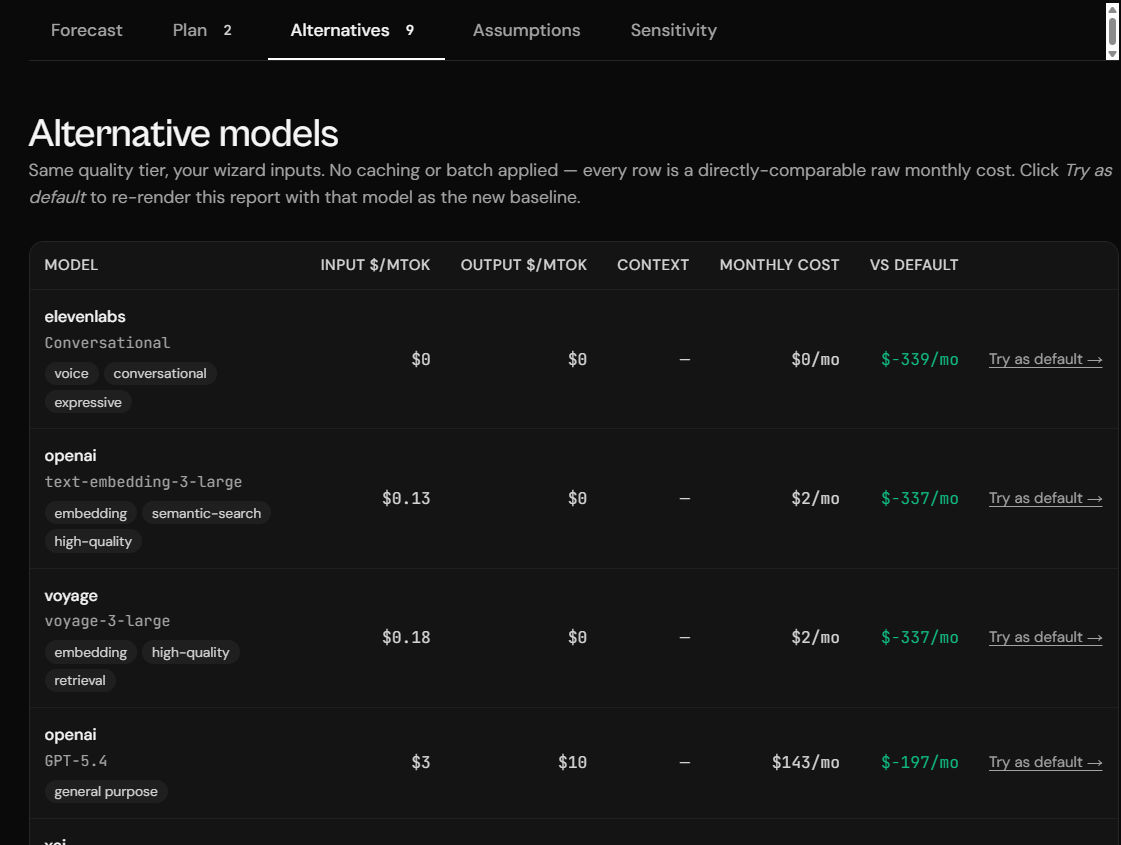This screenshot has height=845, width=1121.
Task: Click the expressive tag chip
Action: click(88, 402)
